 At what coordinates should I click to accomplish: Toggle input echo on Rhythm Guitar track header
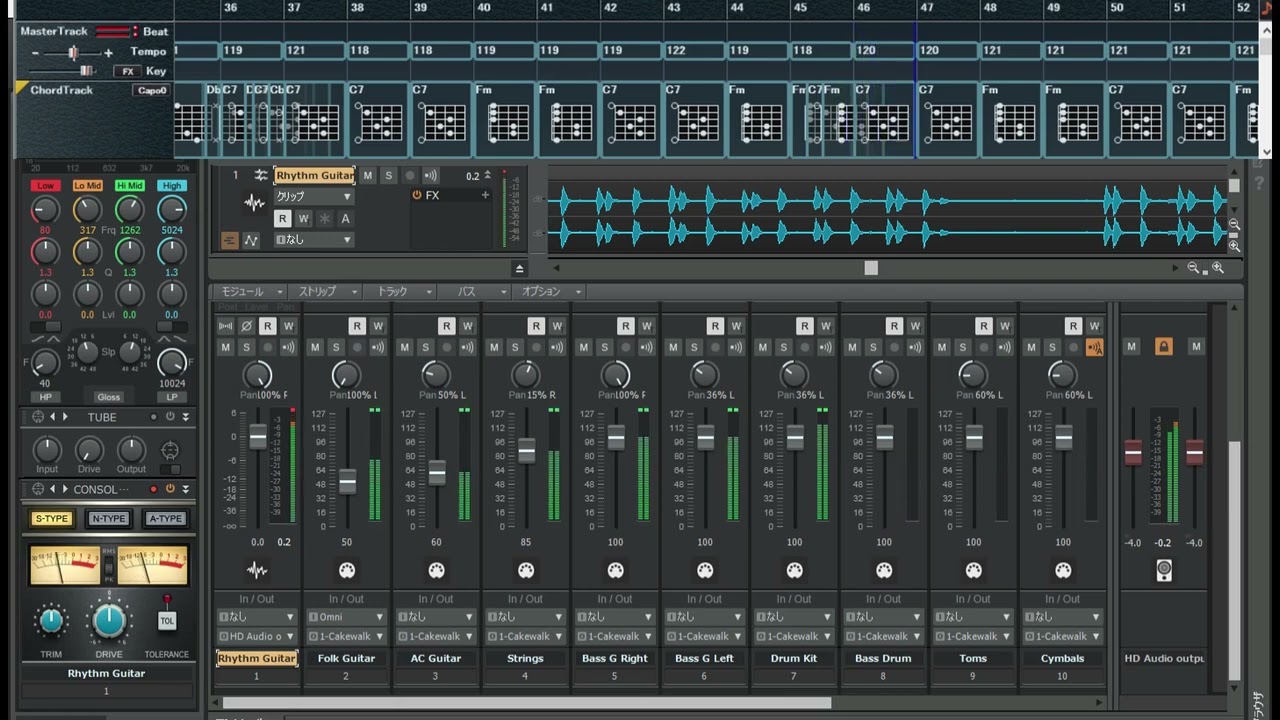pyautogui.click(x=430, y=176)
